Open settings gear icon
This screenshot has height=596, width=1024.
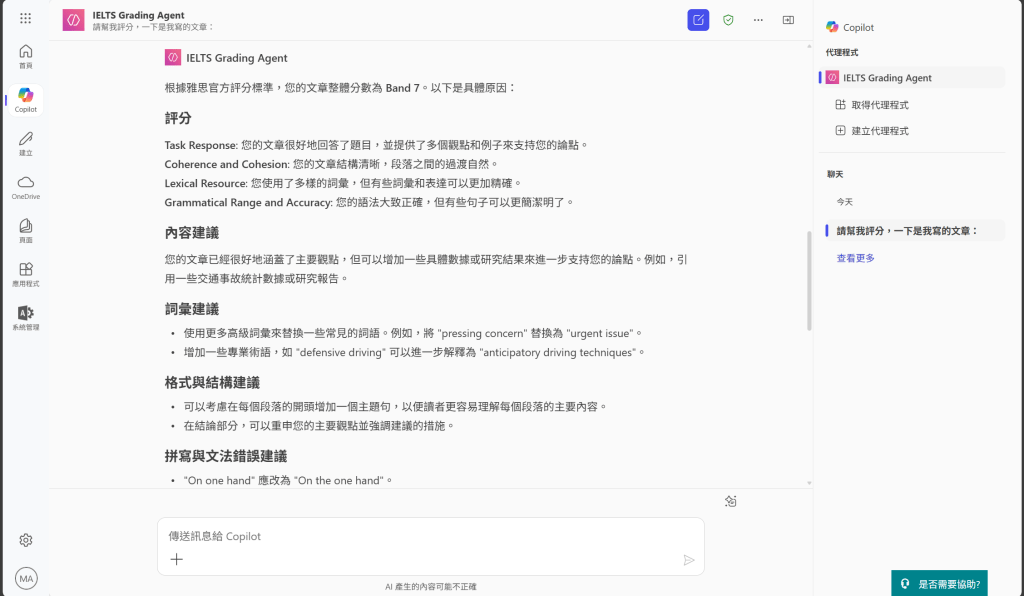point(25,541)
